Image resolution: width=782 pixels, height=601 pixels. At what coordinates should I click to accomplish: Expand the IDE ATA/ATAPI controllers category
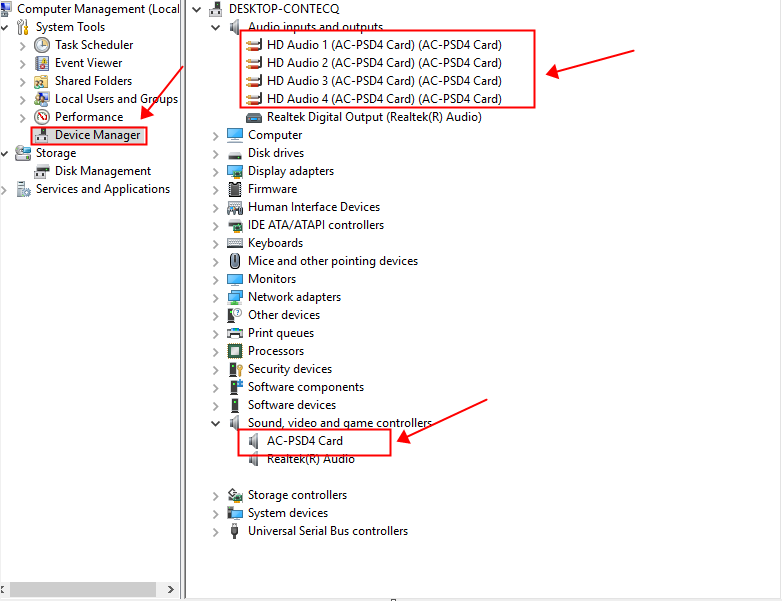215,226
